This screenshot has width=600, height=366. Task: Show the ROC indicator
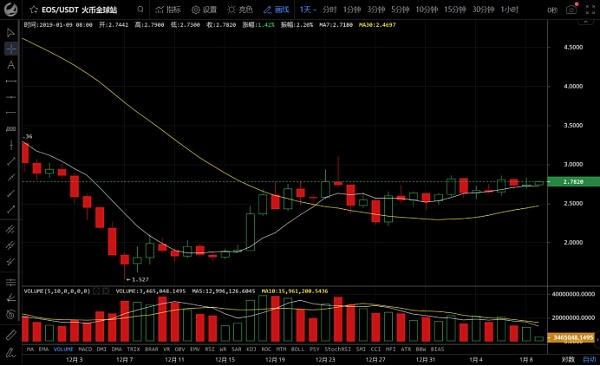click(266, 349)
